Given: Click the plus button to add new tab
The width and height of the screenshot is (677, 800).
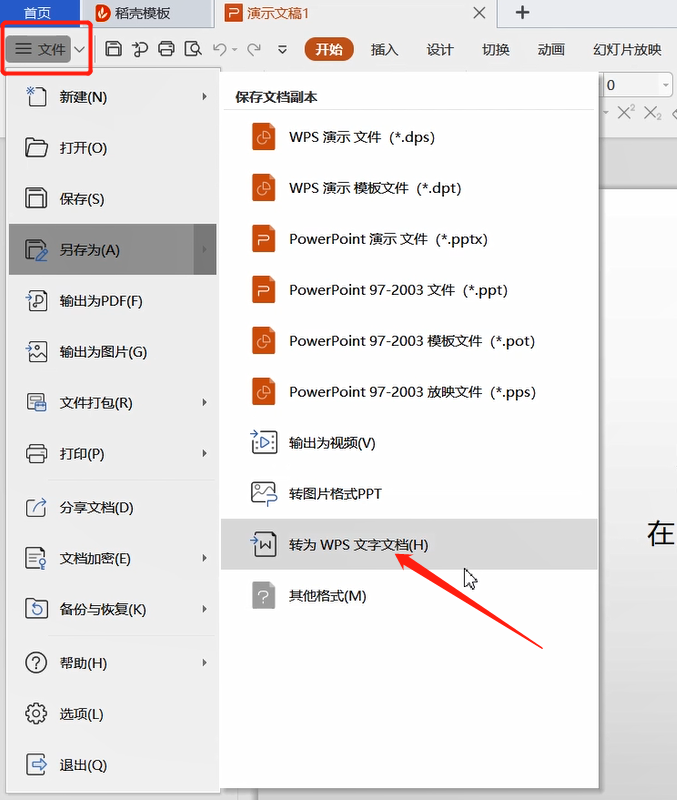Looking at the screenshot, I should click(x=522, y=12).
